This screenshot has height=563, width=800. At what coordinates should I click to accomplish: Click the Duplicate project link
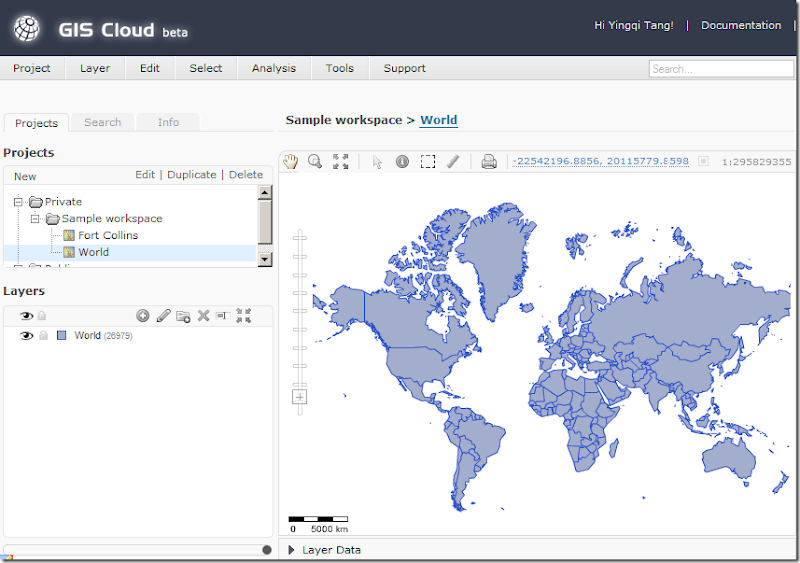click(191, 175)
